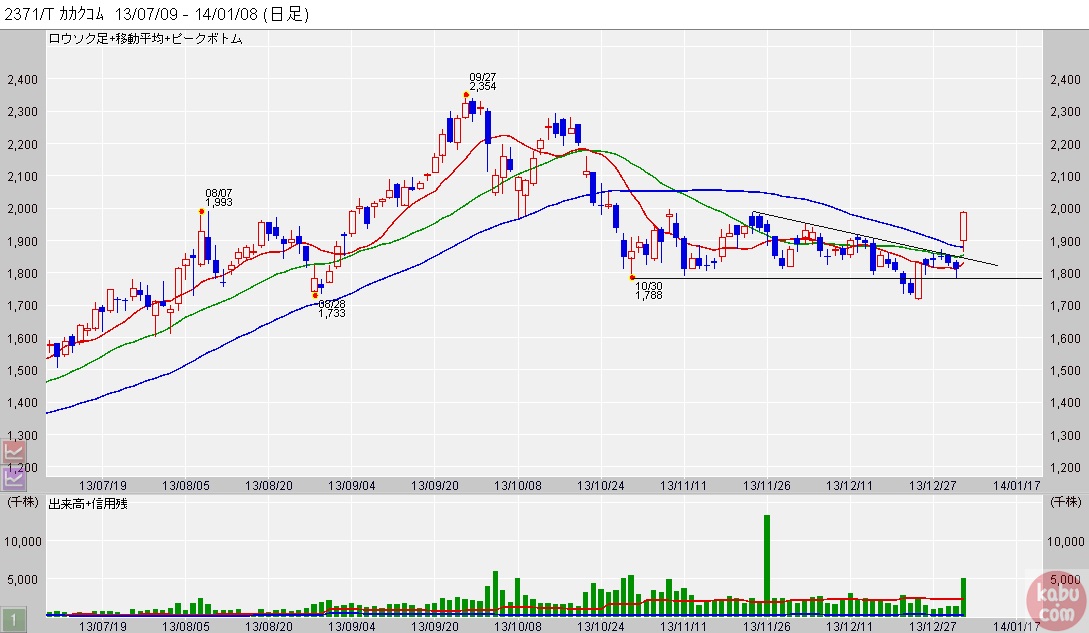Click the '10,000' label on the right volume axis
This screenshot has width=1089, height=633.
pos(1066,541)
